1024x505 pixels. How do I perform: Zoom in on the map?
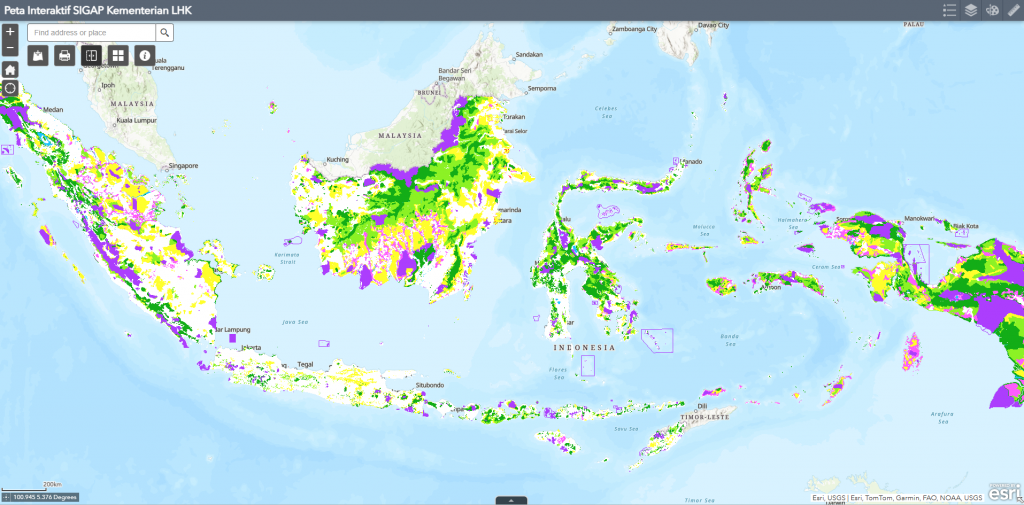[x=10, y=32]
